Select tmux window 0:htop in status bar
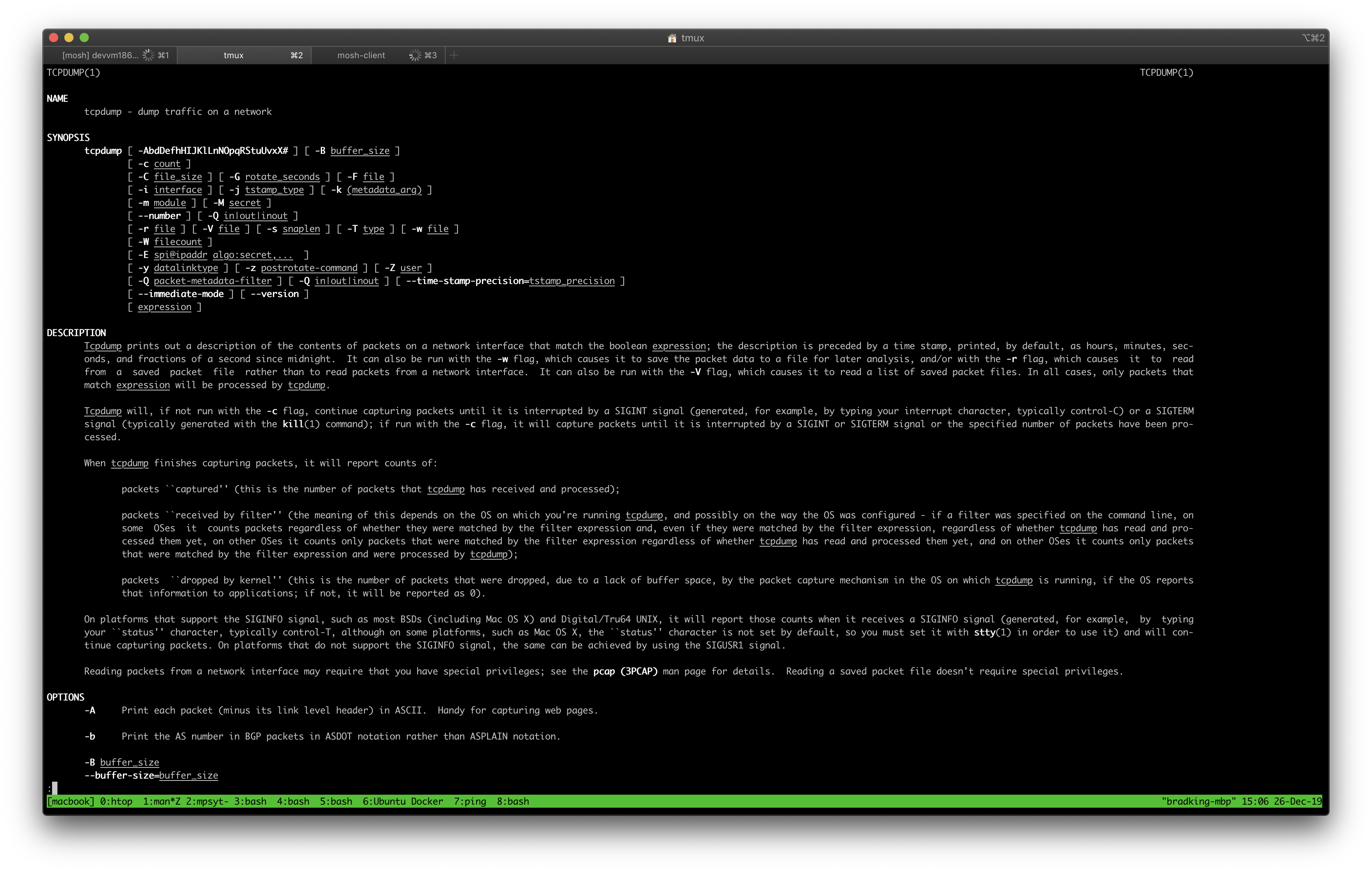 116,801
